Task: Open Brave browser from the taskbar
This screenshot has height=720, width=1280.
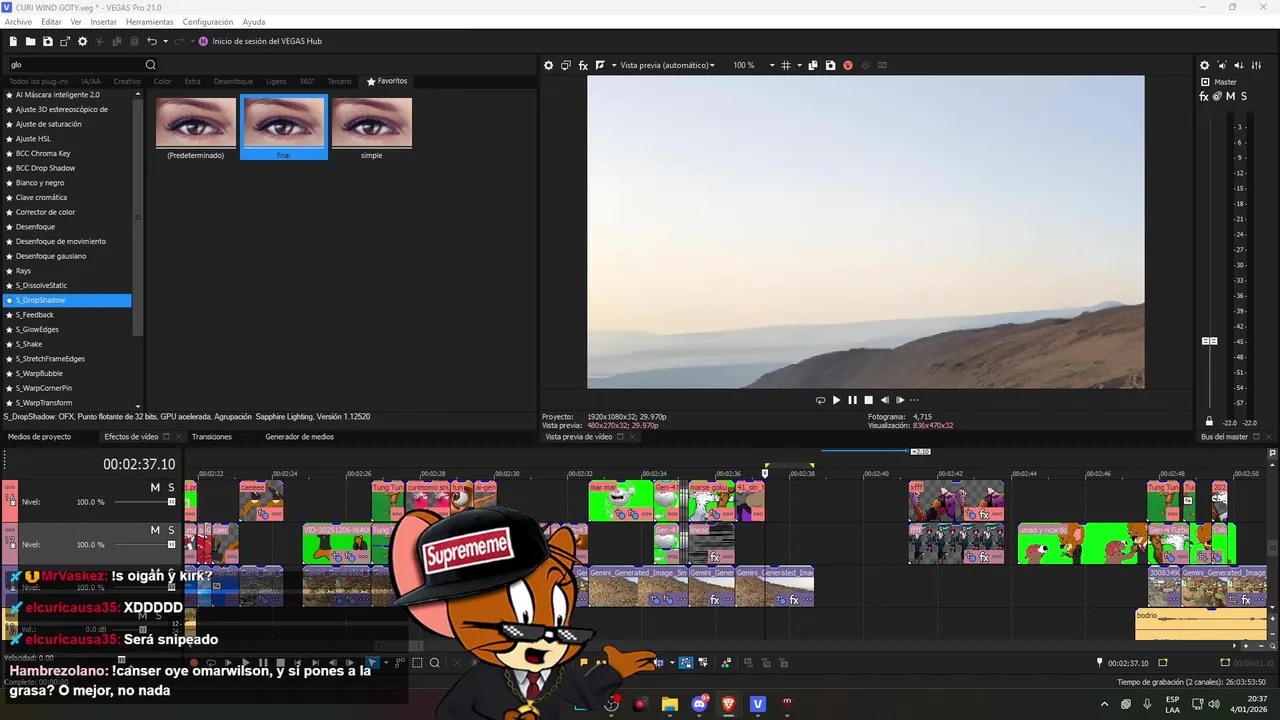Action: (x=728, y=704)
